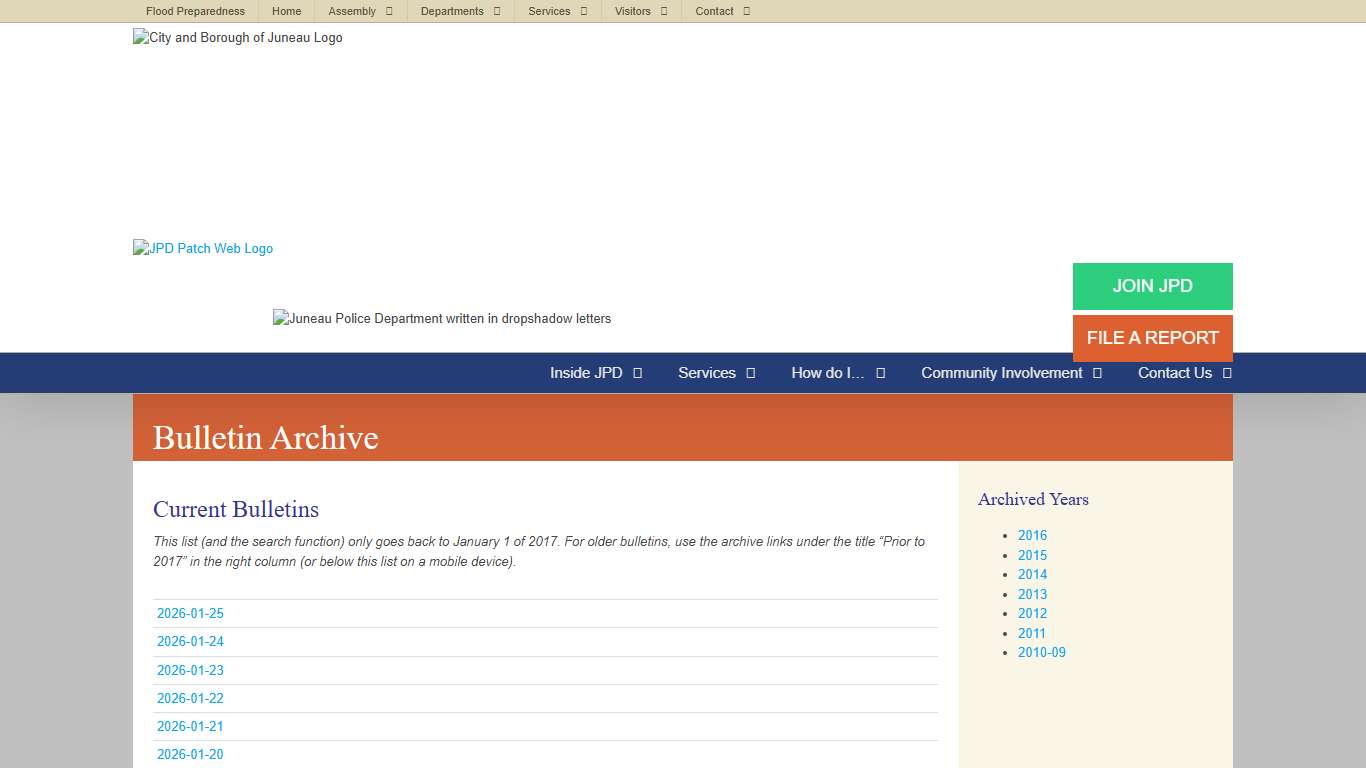
Task: Open the 2026-01-25 bulletin
Action: [x=190, y=613]
